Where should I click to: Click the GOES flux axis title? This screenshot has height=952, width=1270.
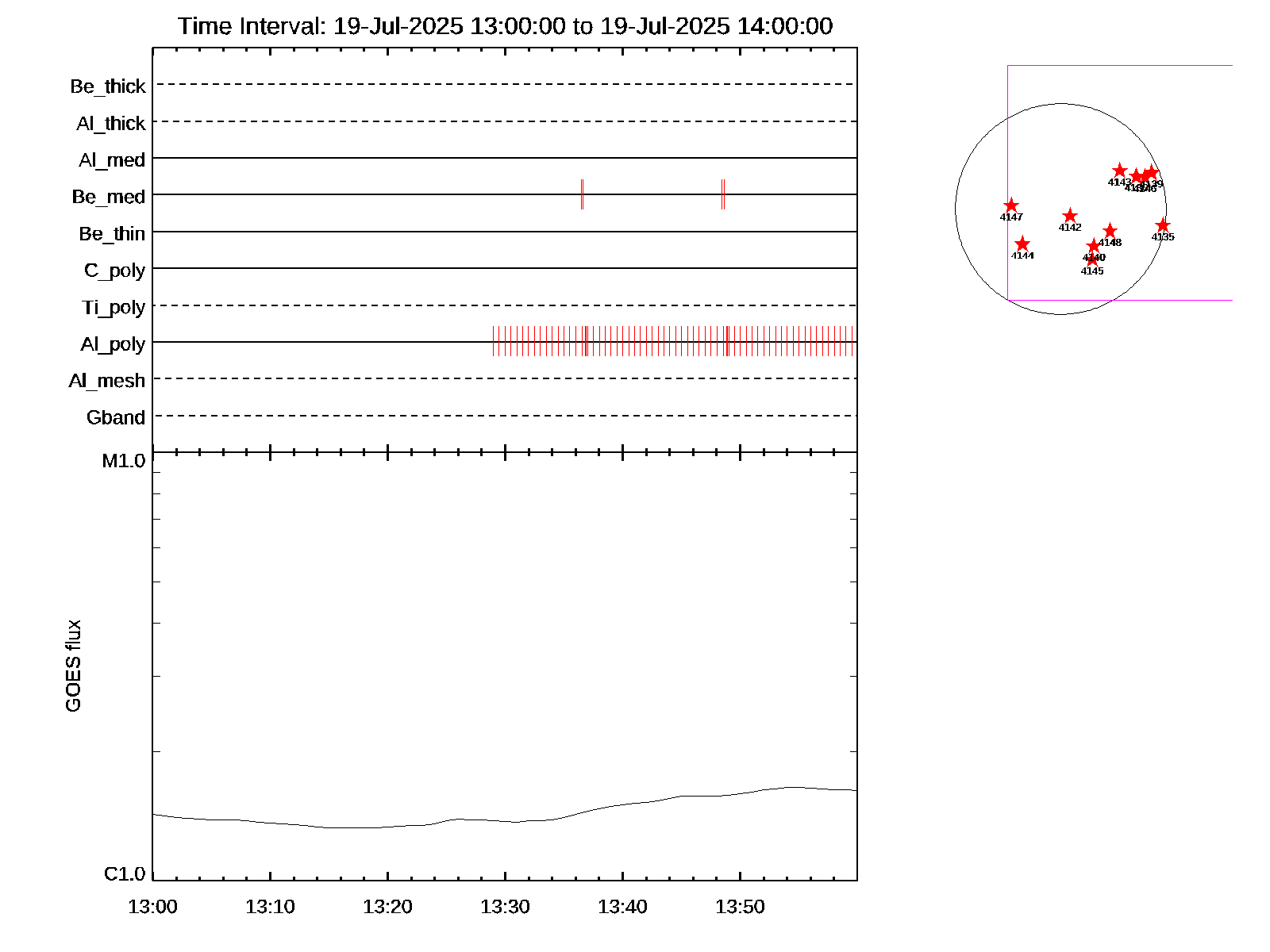coord(73,666)
